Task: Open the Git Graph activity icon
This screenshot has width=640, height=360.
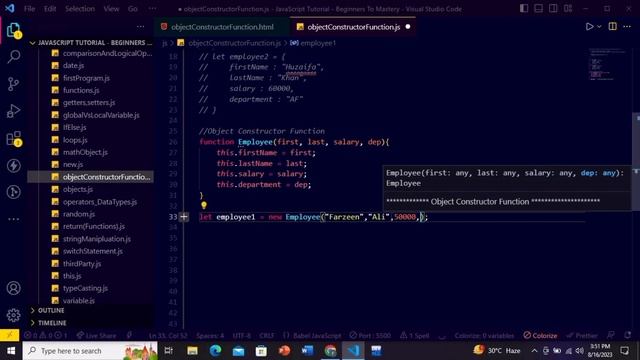Action: (13, 192)
